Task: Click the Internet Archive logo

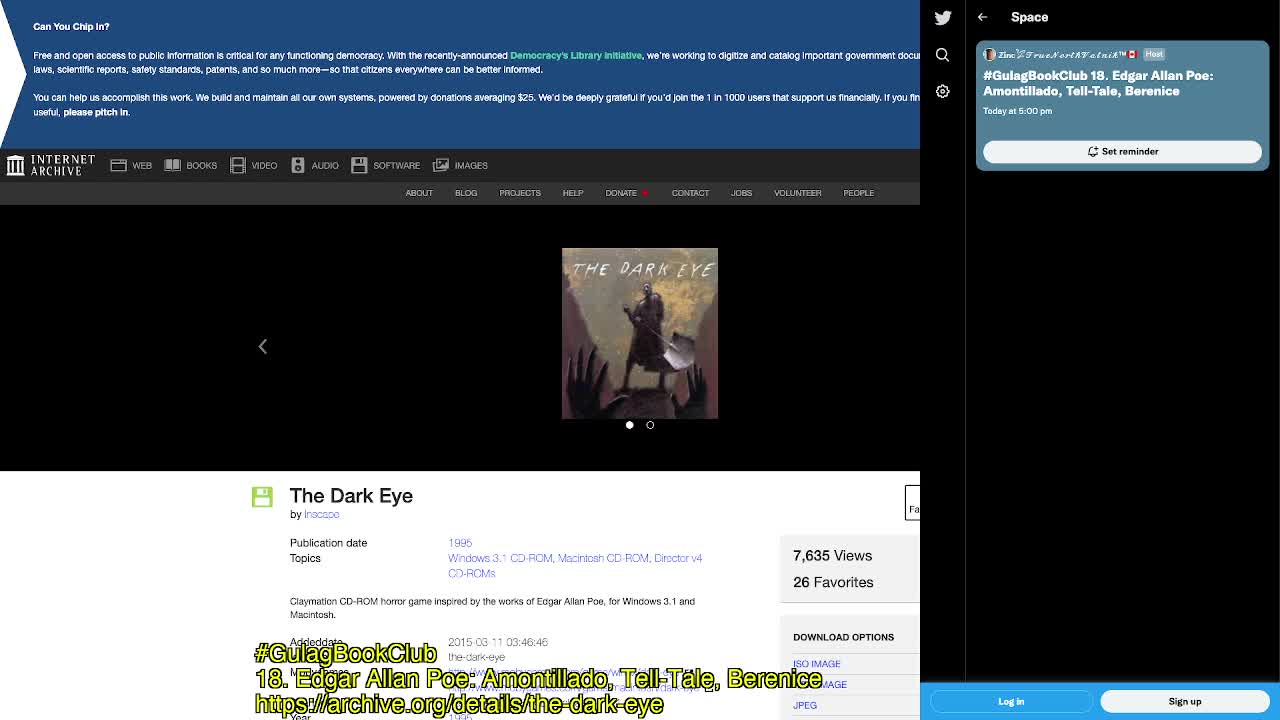Action: [50, 165]
